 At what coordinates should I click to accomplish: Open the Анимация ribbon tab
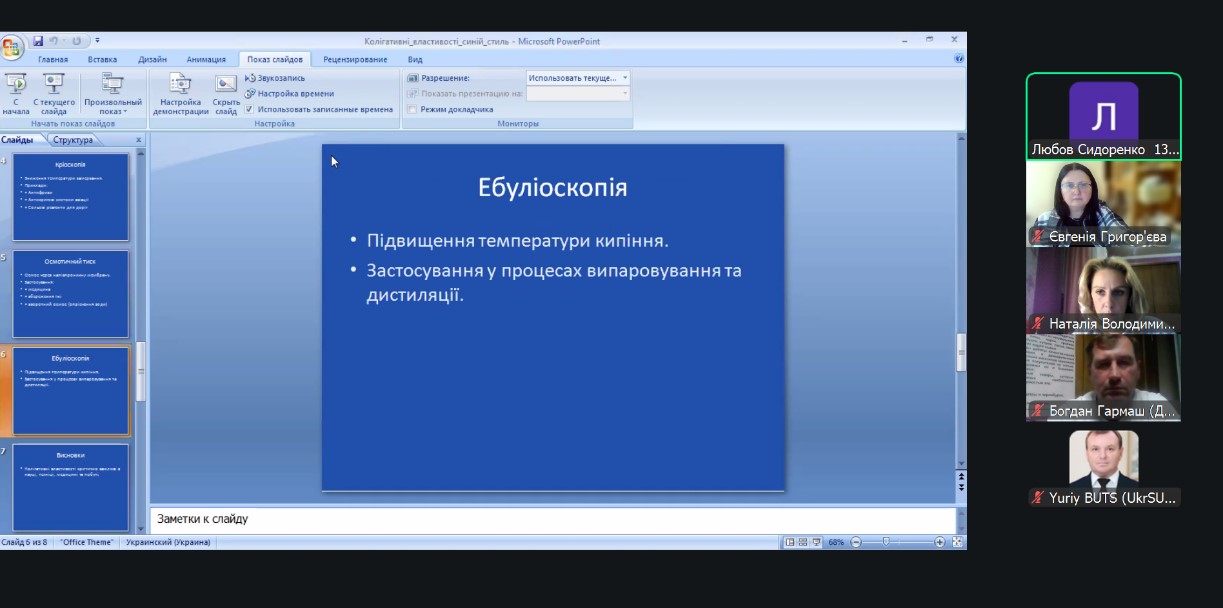pyautogui.click(x=206, y=59)
